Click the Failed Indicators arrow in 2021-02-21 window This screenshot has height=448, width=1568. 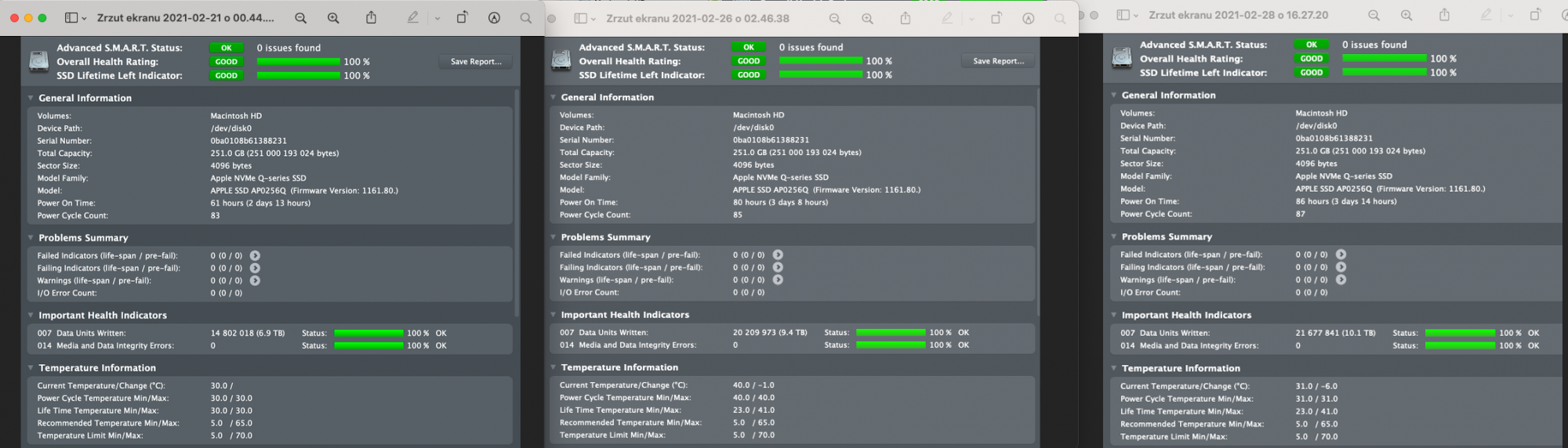[x=255, y=255]
